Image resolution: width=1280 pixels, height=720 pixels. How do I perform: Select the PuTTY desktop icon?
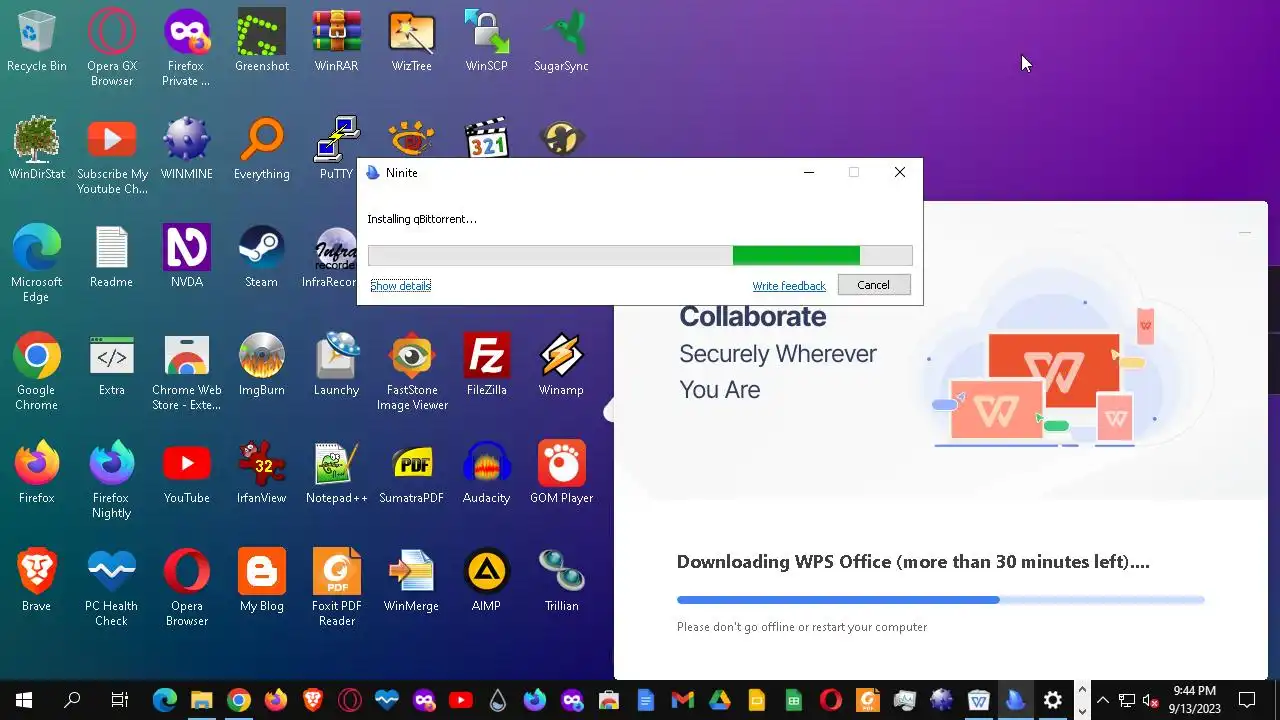[x=337, y=150]
